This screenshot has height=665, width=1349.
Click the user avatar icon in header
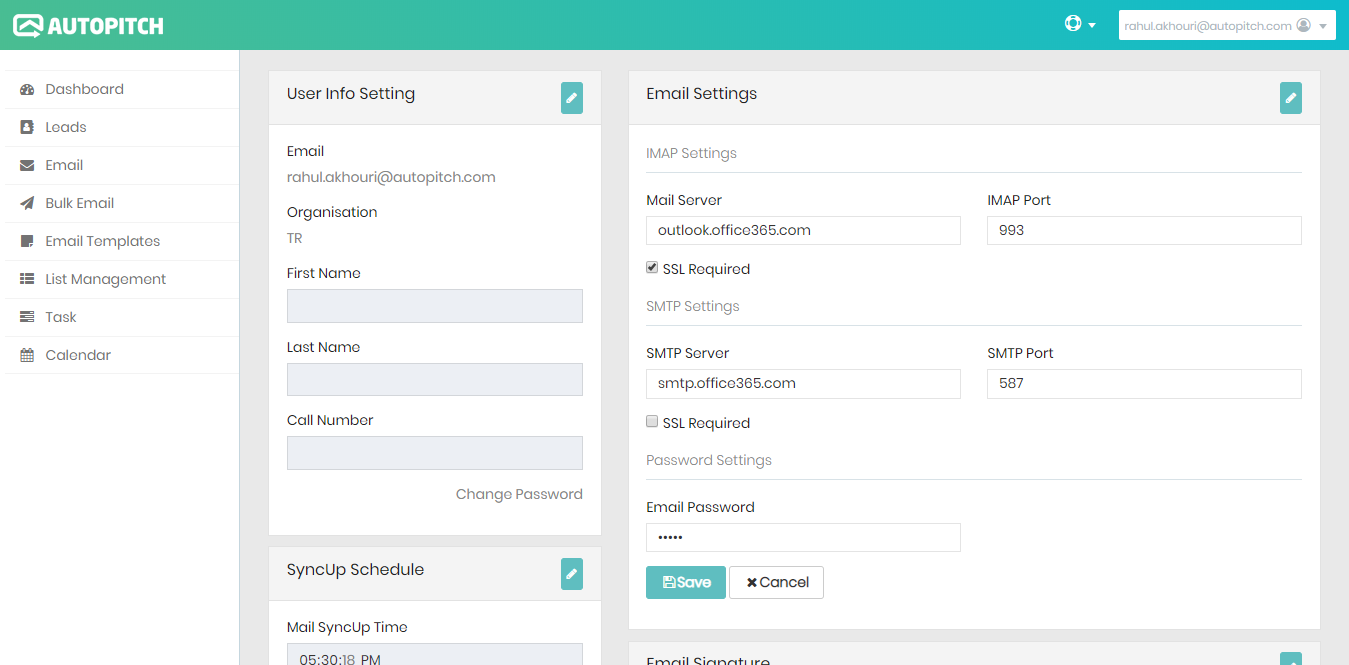point(1303,26)
